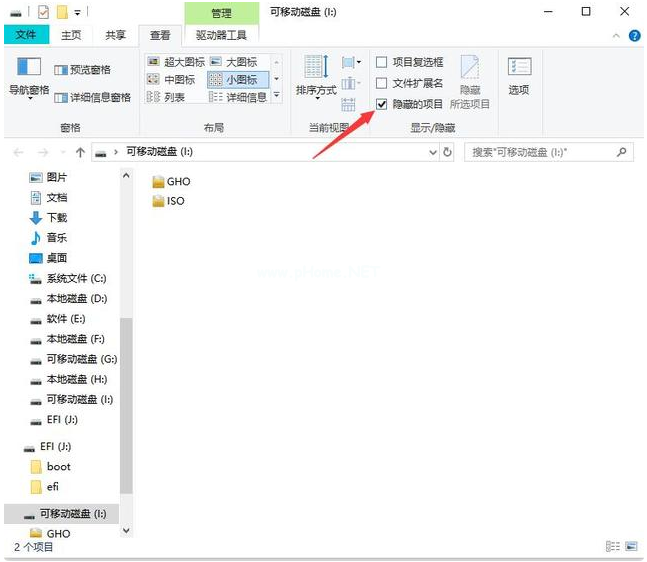Viewport: 647px width, 562px height.
Task: Switch to the Drive Tools (驱动器工具) tab
Action: [222, 35]
